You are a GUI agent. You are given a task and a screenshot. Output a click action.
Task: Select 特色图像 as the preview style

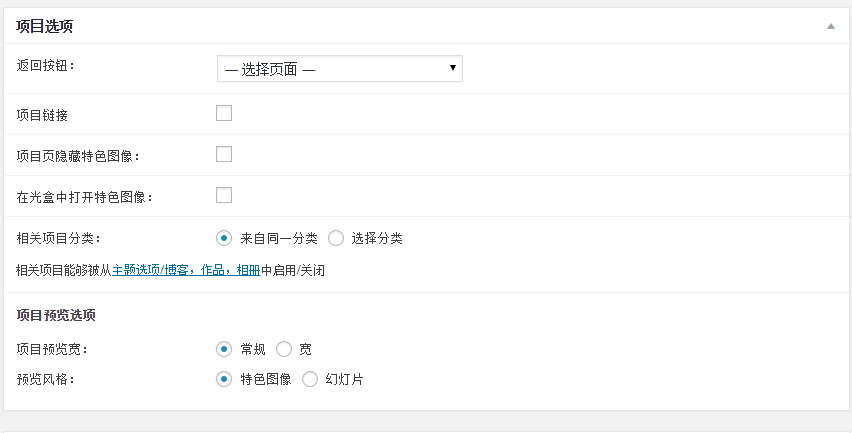click(x=224, y=379)
